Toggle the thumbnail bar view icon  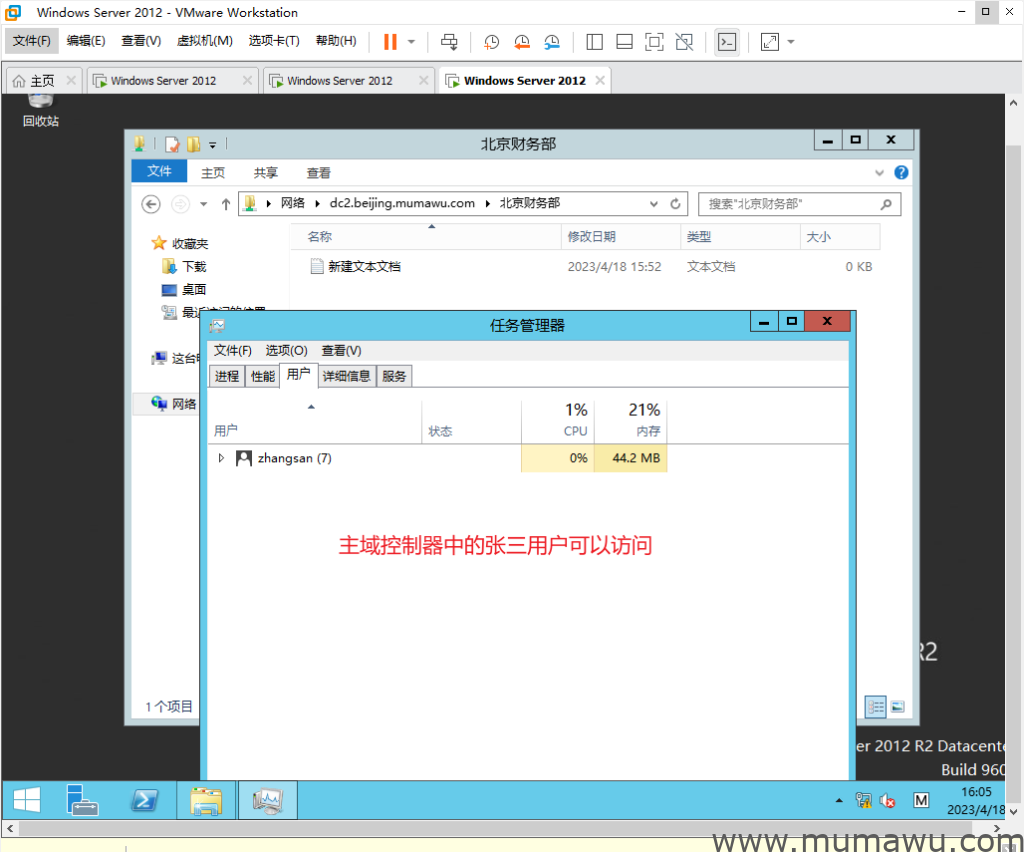tap(624, 42)
